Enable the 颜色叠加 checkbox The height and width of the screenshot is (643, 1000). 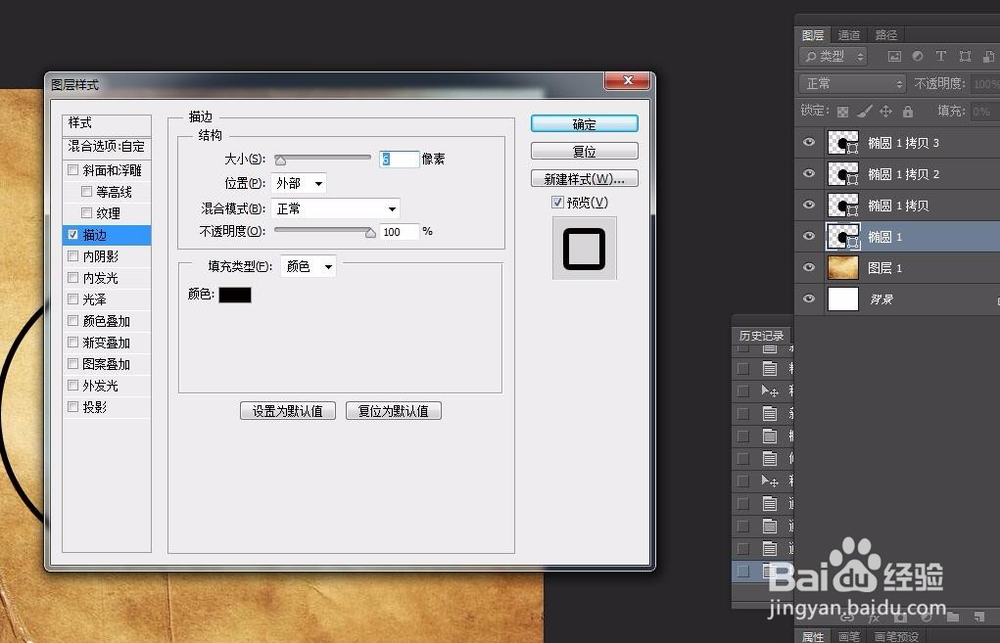point(73,320)
